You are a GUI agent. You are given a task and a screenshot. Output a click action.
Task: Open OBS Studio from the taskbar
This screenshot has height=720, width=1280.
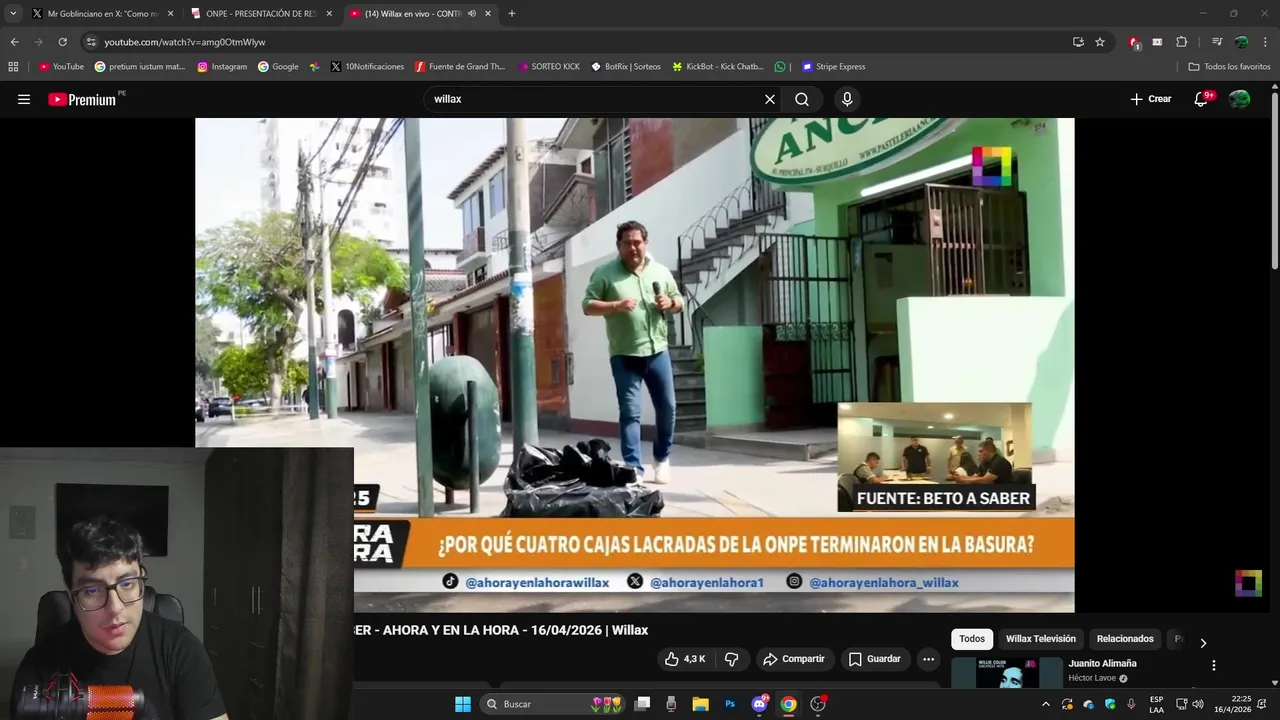tap(818, 704)
